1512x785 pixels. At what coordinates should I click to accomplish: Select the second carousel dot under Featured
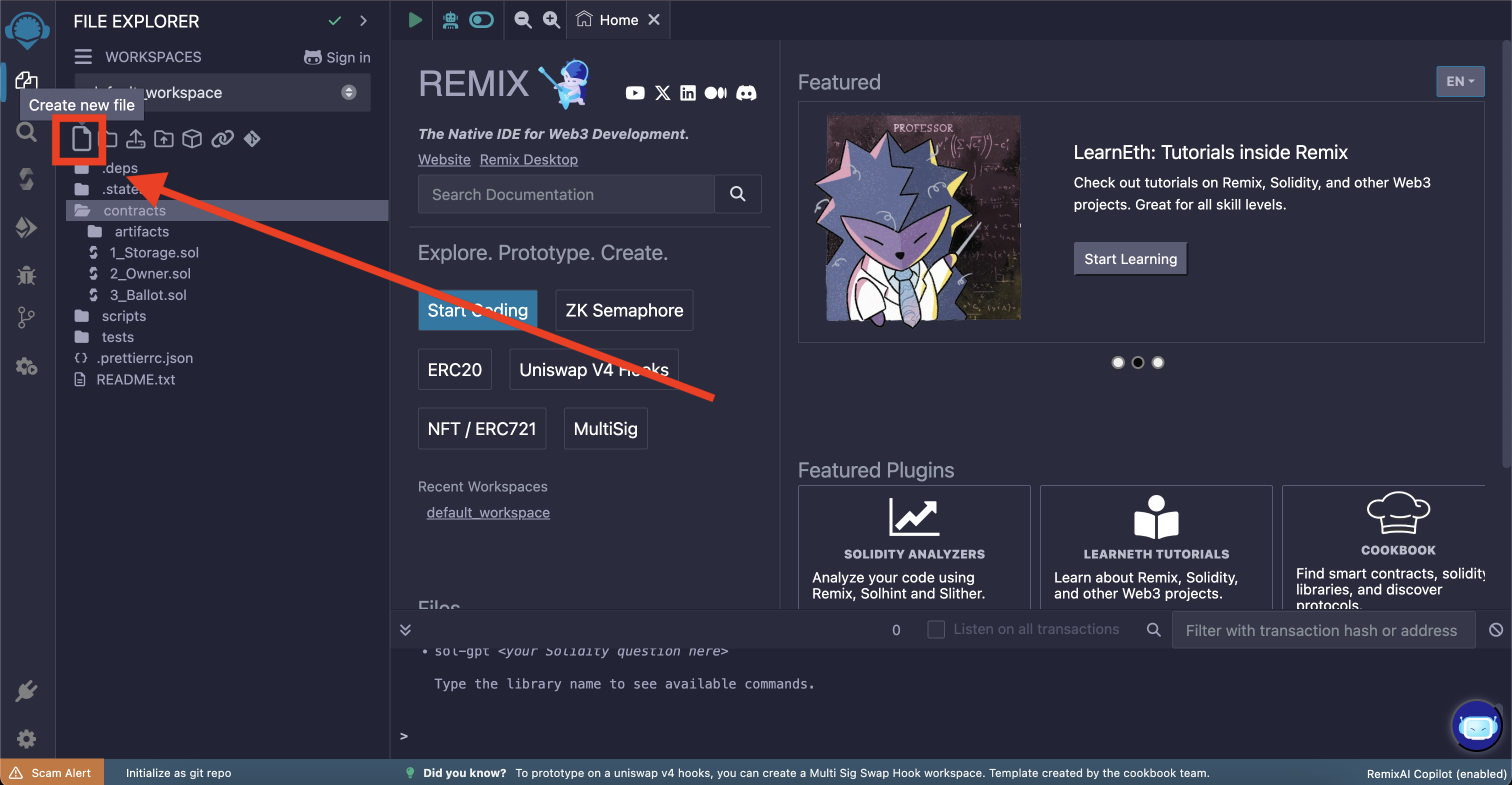coord(1138,362)
